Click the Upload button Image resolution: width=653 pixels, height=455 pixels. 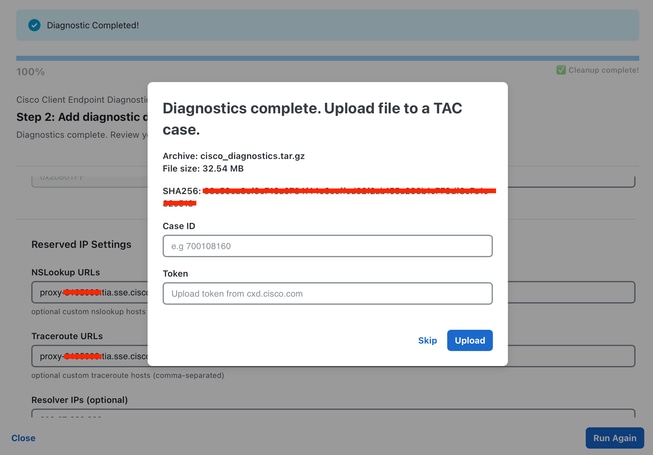(x=470, y=341)
